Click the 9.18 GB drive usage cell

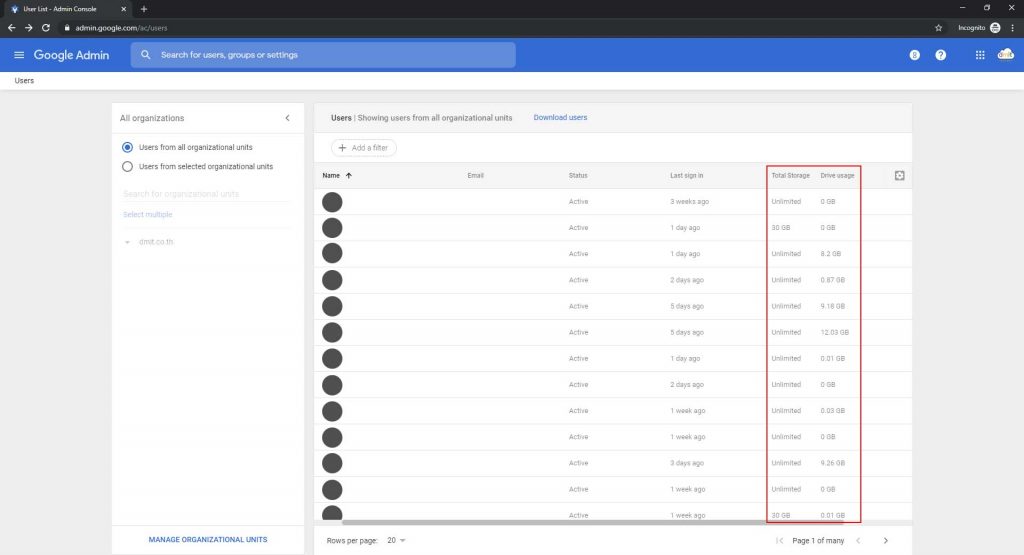[x=833, y=306]
